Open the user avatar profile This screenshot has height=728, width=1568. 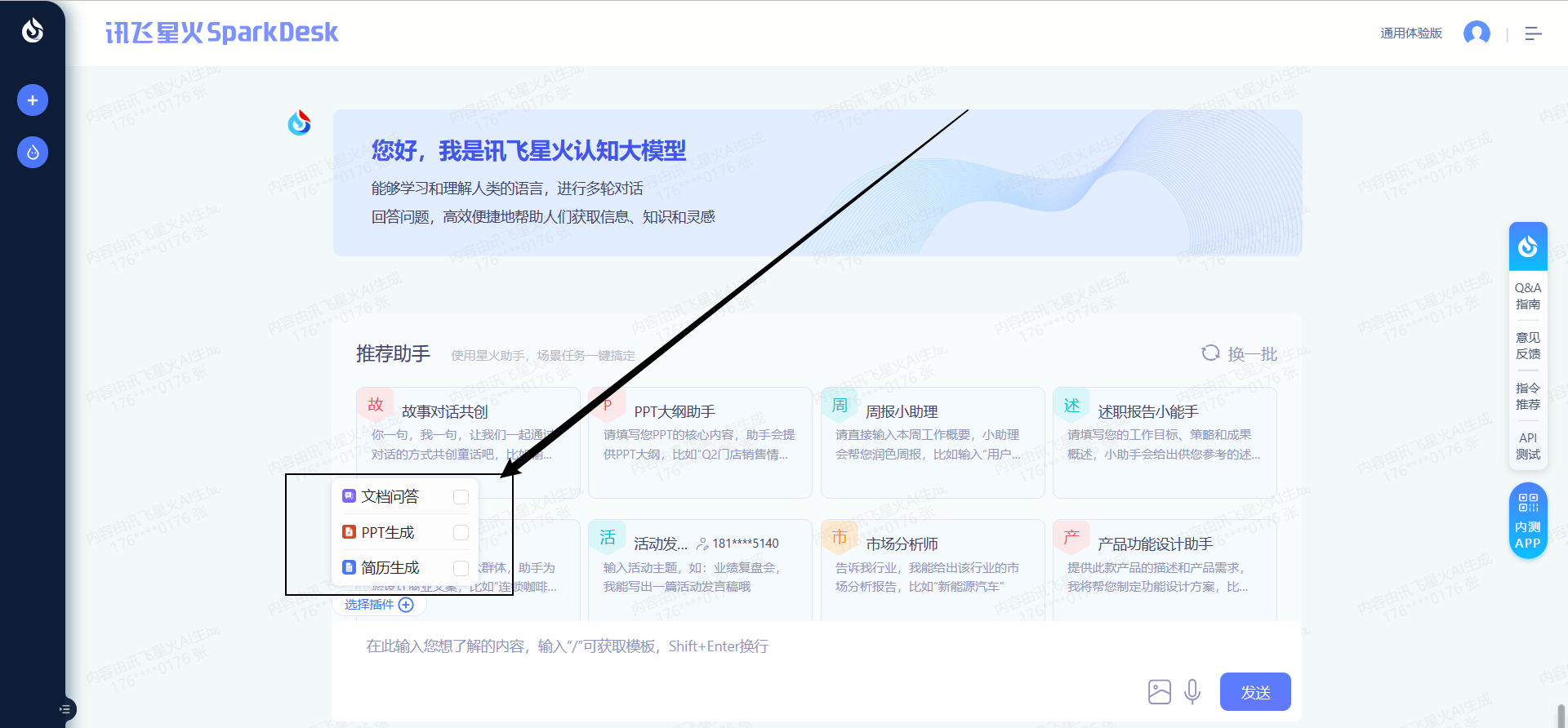(x=1477, y=33)
